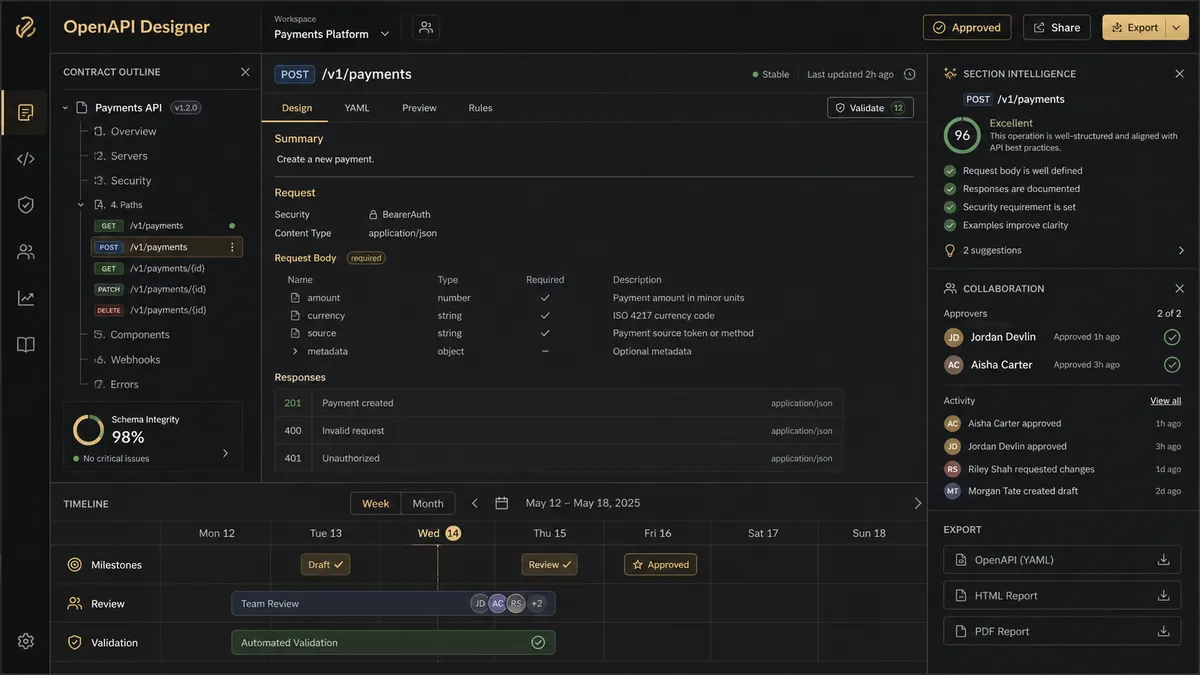Switch the timeline to Week view
This screenshot has width=1200, height=675.
(x=376, y=503)
